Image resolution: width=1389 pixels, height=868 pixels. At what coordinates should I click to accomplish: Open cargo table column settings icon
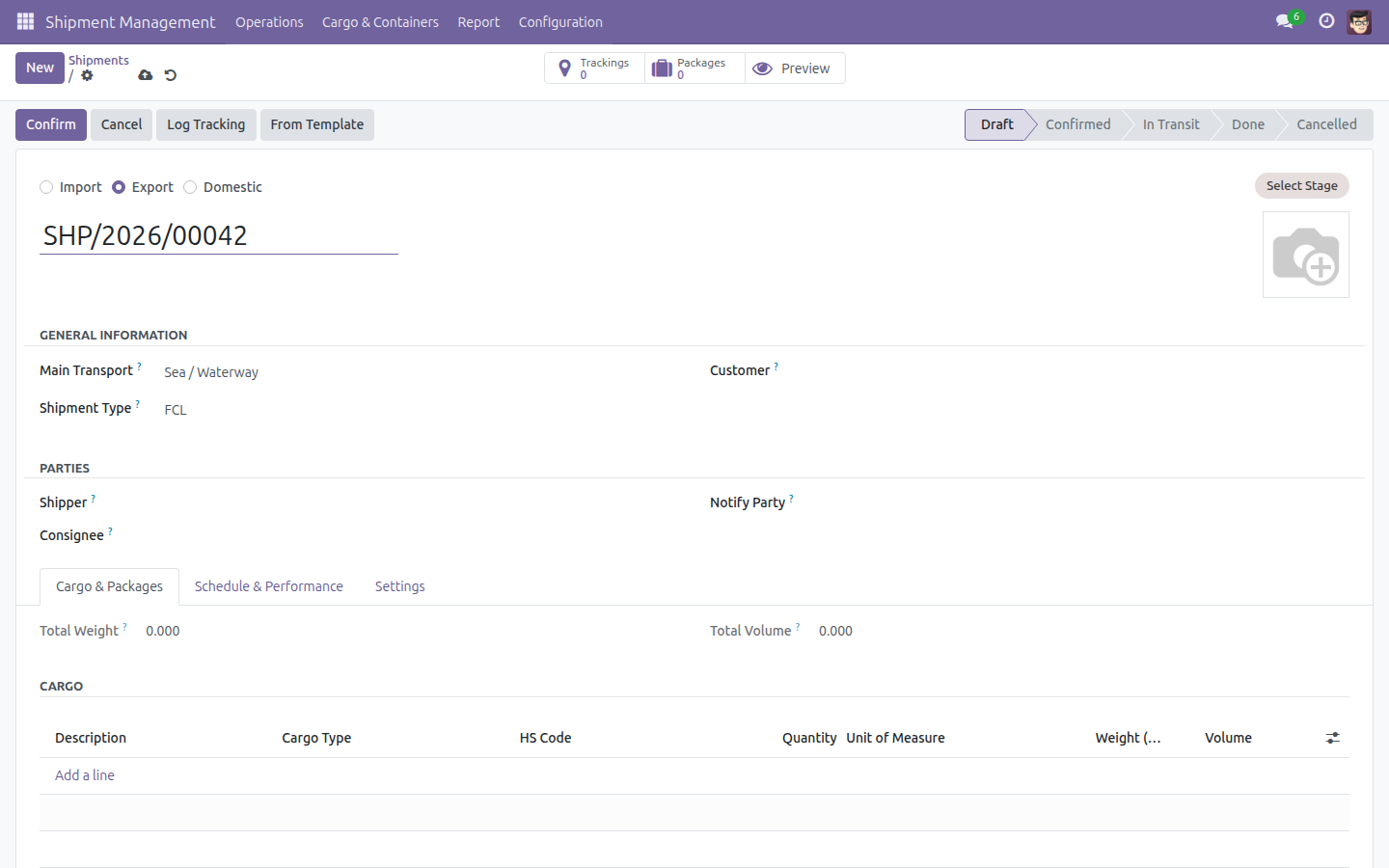click(1333, 738)
